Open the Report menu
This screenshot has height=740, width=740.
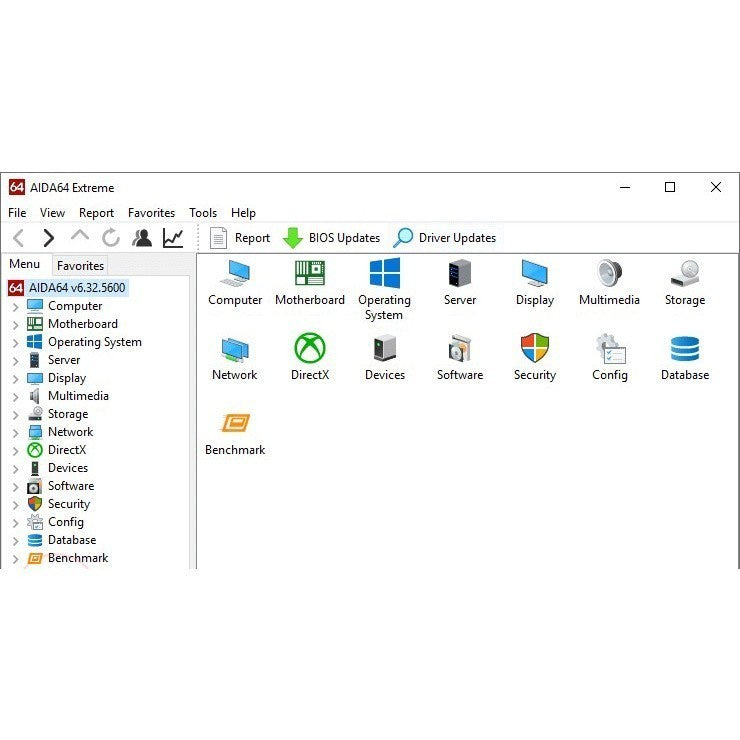coord(96,213)
